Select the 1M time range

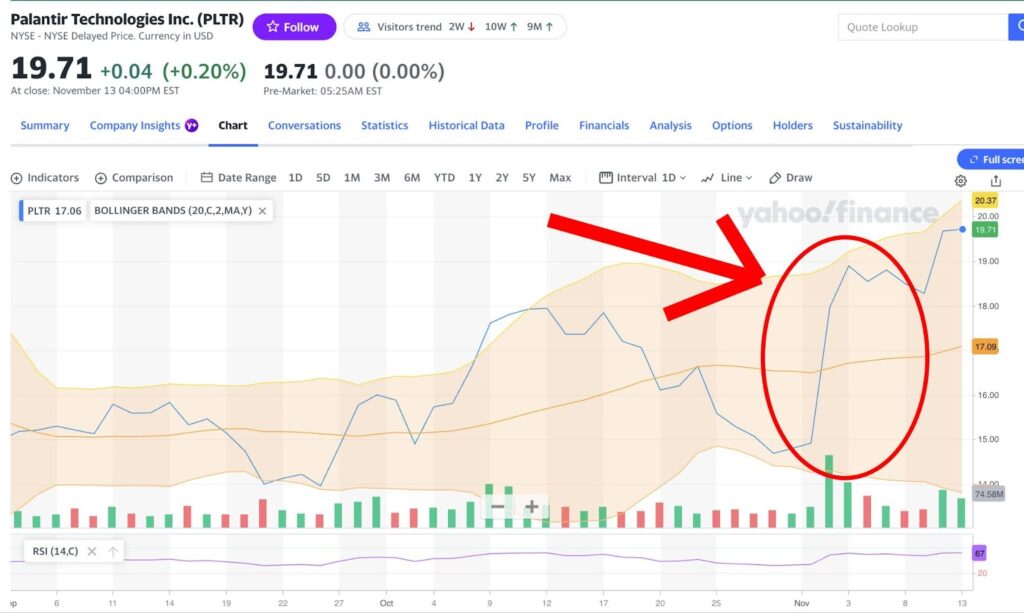[x=352, y=178]
